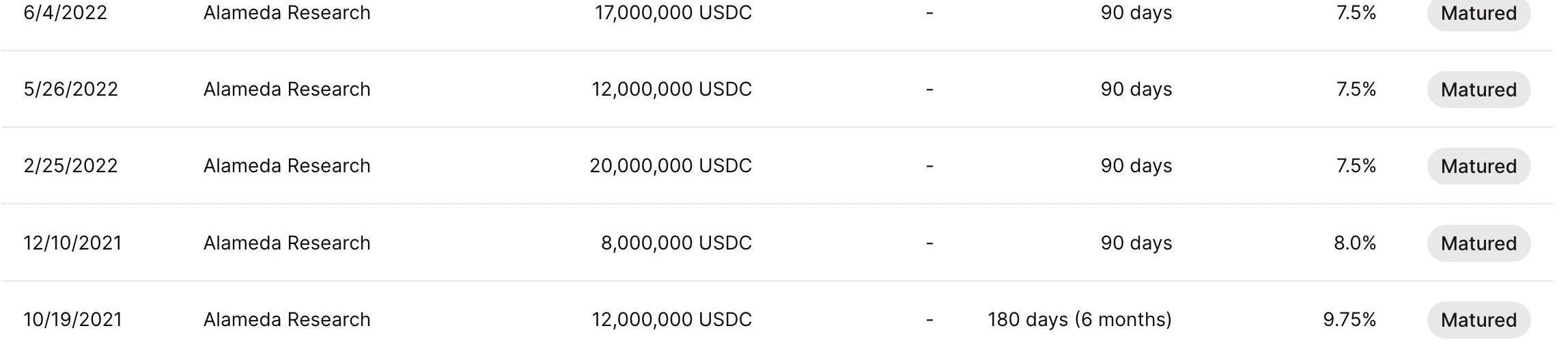
Task: Select the 9.75% interest rate
Action: (1349, 320)
